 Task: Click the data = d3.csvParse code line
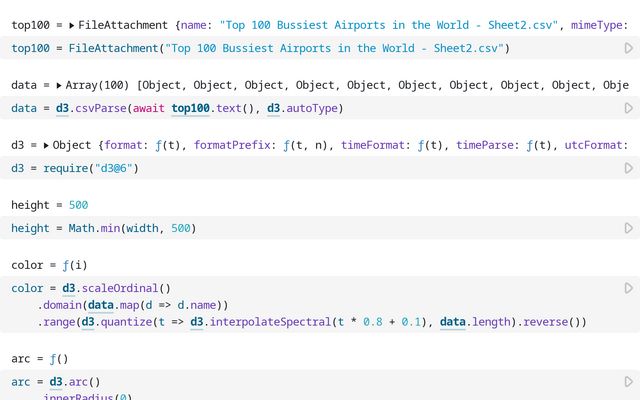pos(177,108)
